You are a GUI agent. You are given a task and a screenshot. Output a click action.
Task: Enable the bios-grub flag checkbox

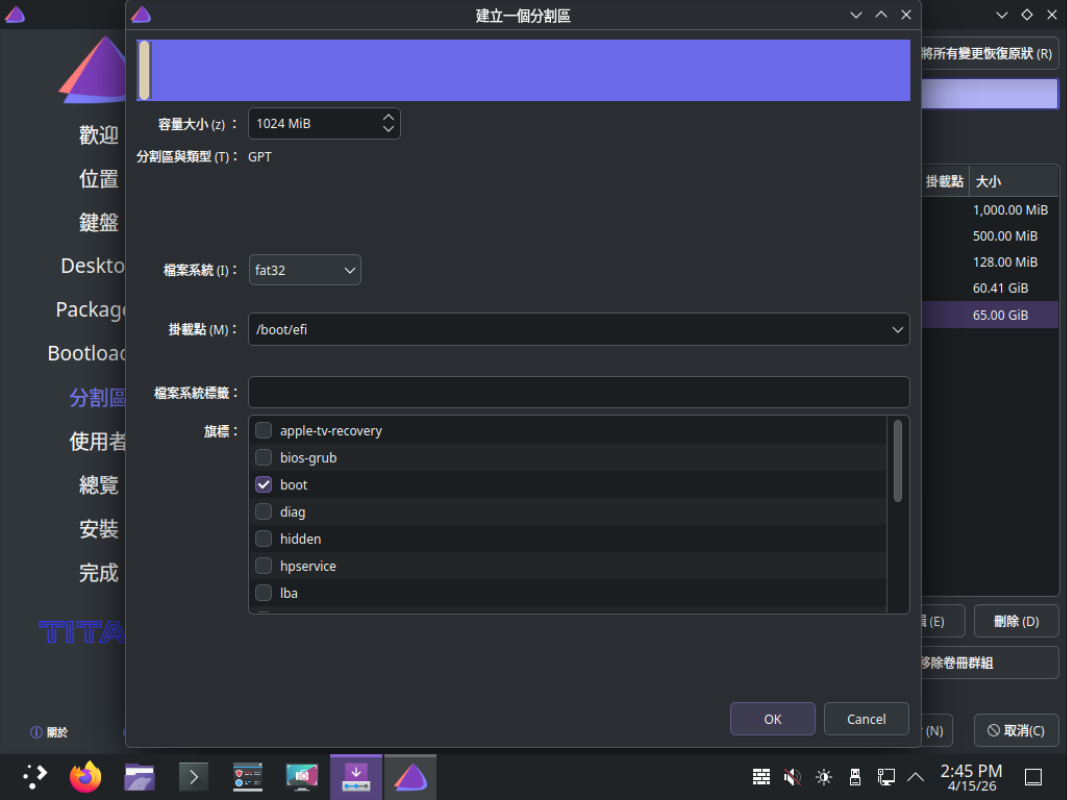tap(264, 458)
